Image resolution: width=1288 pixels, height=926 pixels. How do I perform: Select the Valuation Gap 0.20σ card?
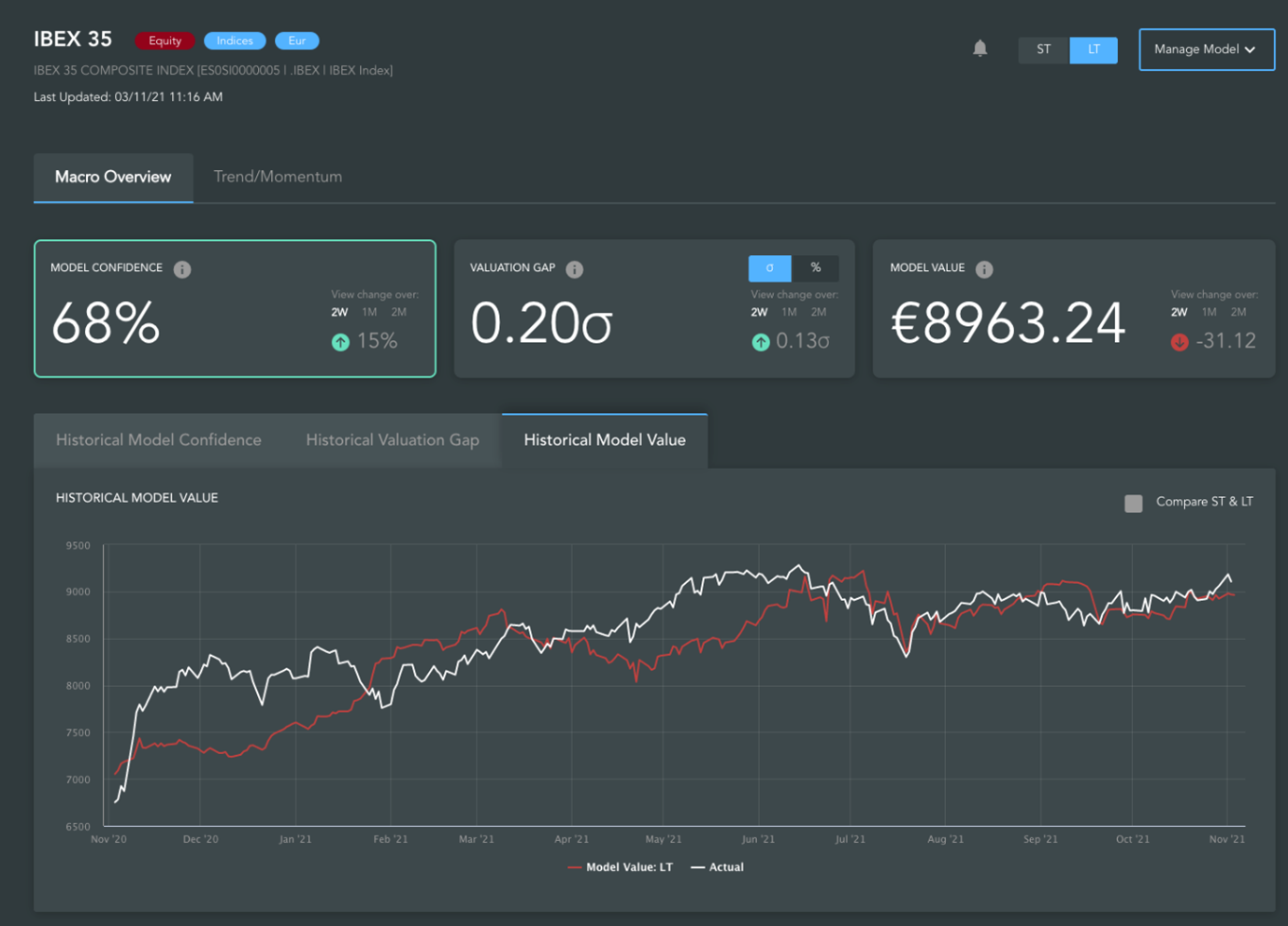point(654,308)
